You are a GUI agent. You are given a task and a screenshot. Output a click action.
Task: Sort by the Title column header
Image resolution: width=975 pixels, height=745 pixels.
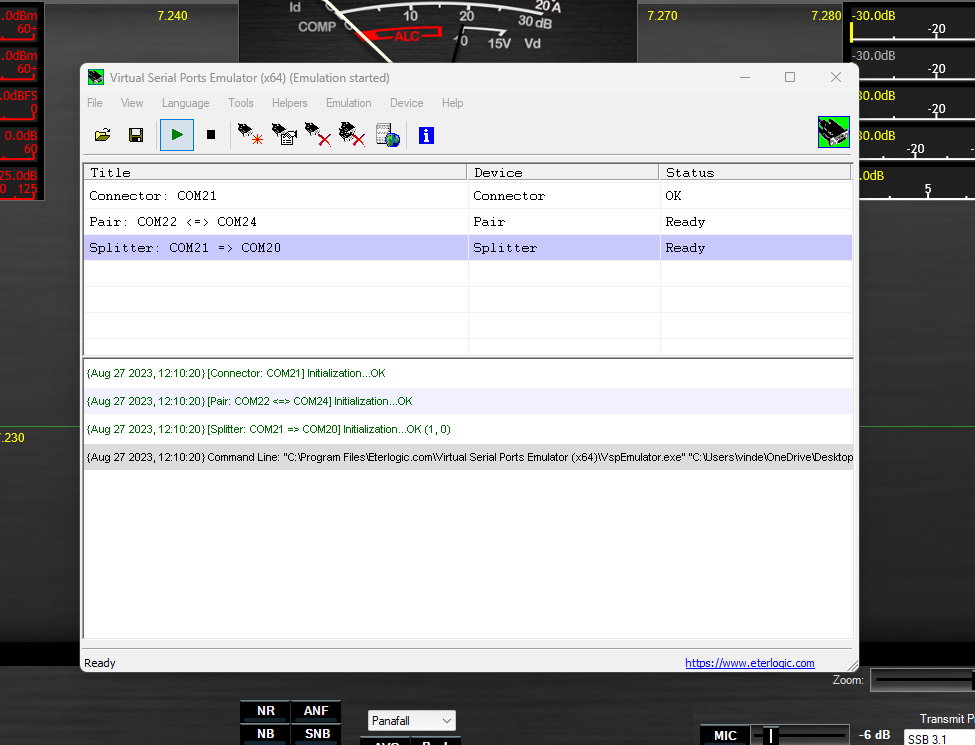pyautogui.click(x=275, y=172)
